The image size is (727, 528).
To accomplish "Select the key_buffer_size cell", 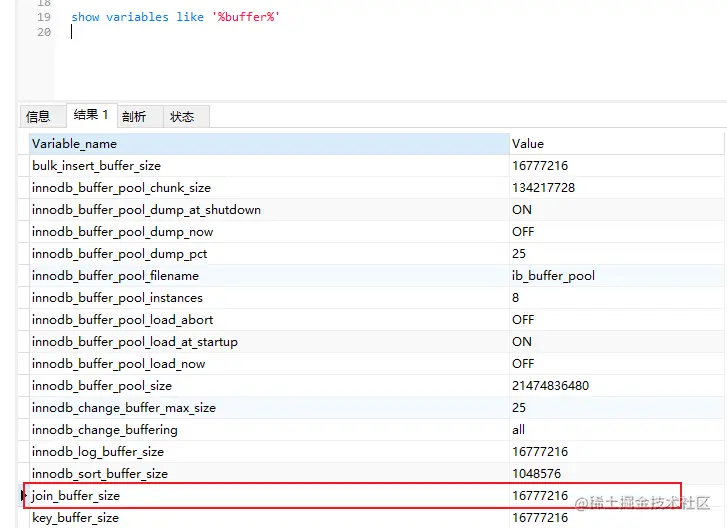I will [x=269, y=518].
